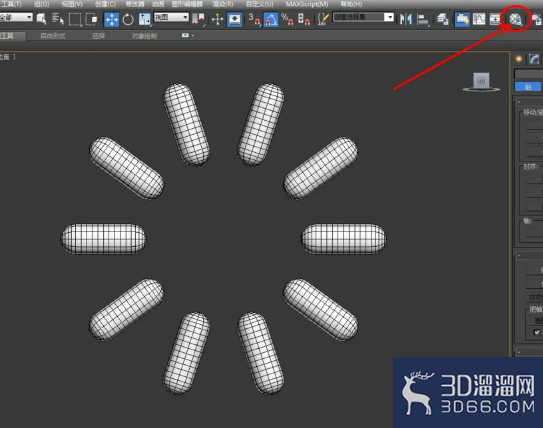Click the viewport label at top left
Image resolution: width=543 pixels, height=428 pixels.
point(8,57)
